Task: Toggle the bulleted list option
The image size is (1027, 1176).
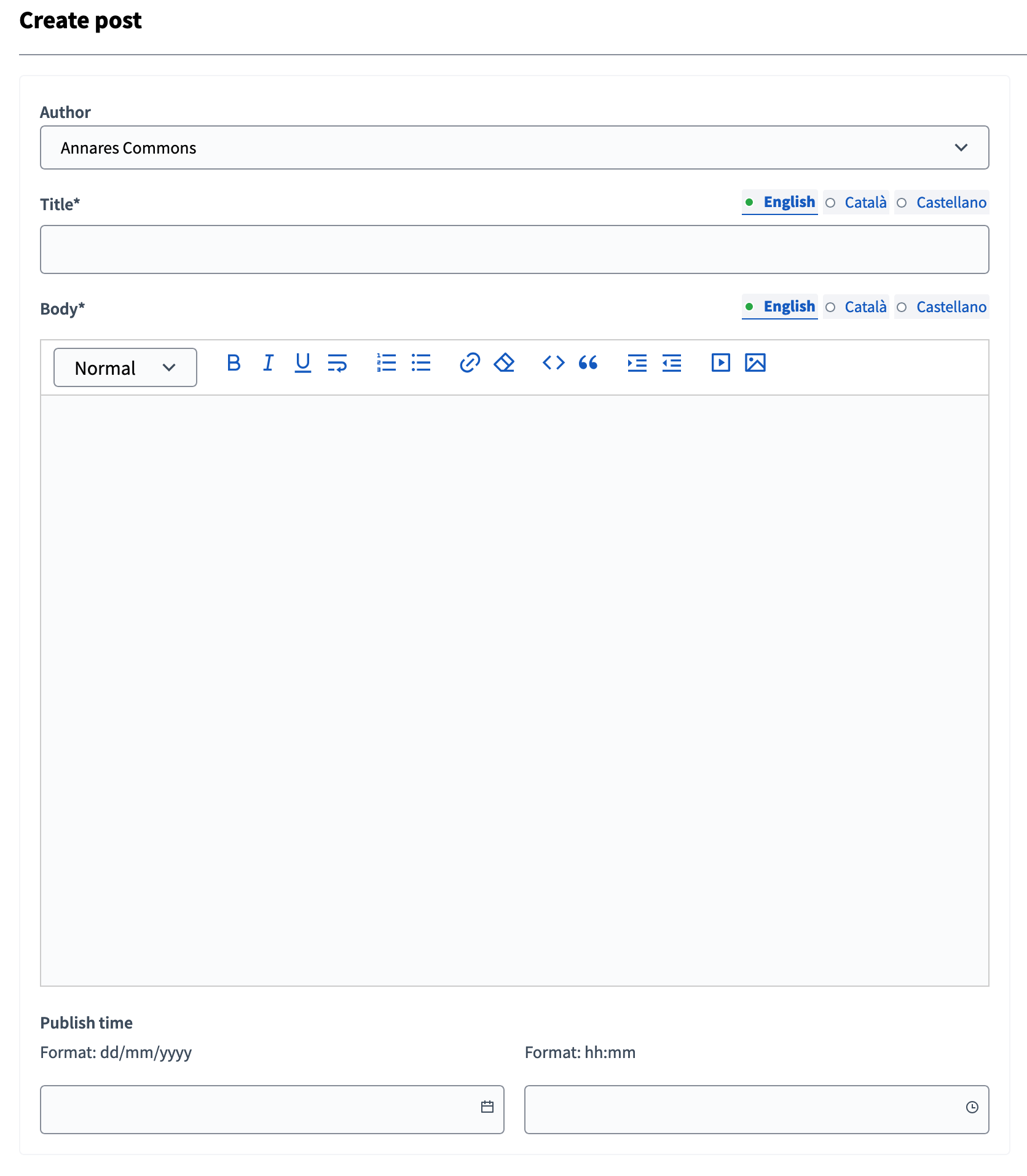Action: point(420,363)
